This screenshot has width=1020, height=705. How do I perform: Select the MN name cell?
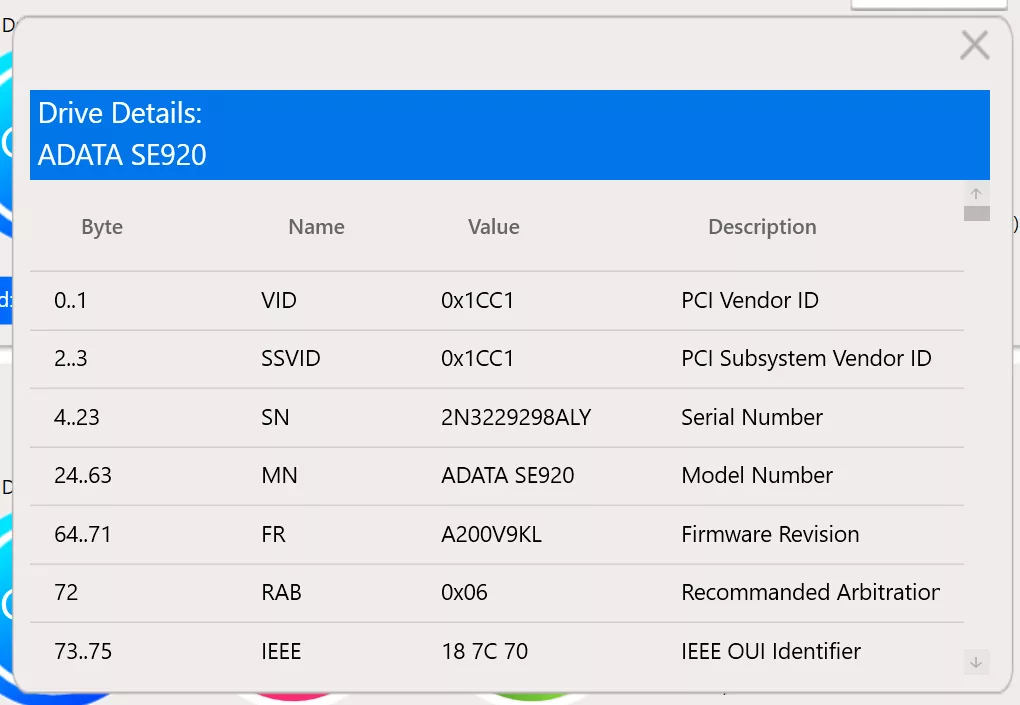point(279,475)
